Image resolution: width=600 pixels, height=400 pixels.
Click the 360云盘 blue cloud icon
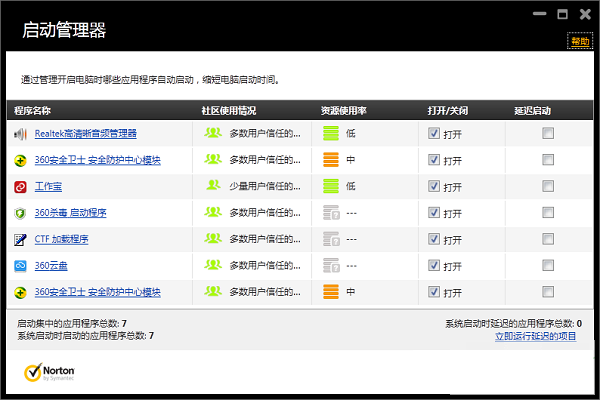tap(19, 266)
